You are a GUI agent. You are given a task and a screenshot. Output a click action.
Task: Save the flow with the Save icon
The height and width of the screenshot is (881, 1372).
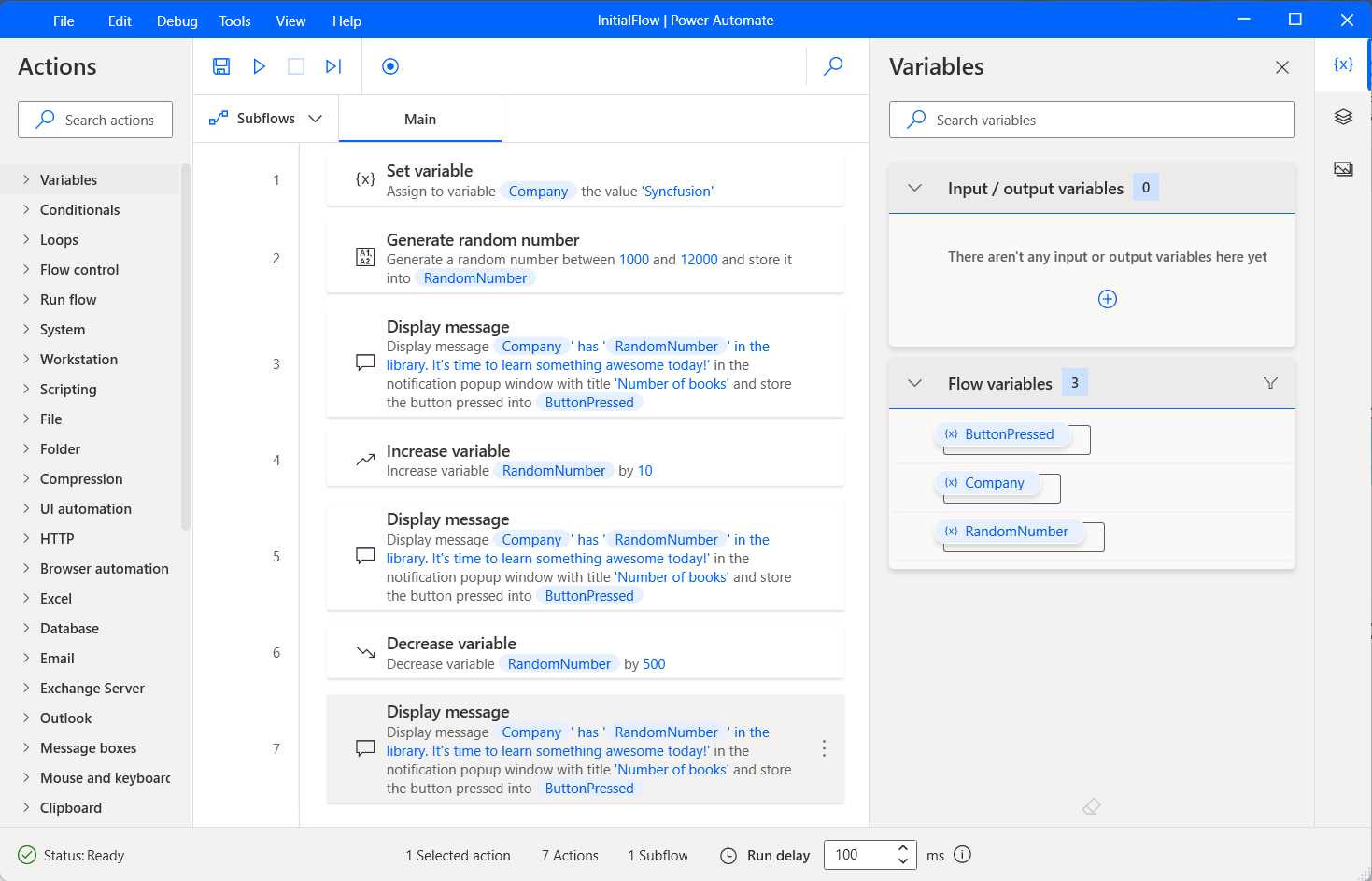(x=221, y=66)
